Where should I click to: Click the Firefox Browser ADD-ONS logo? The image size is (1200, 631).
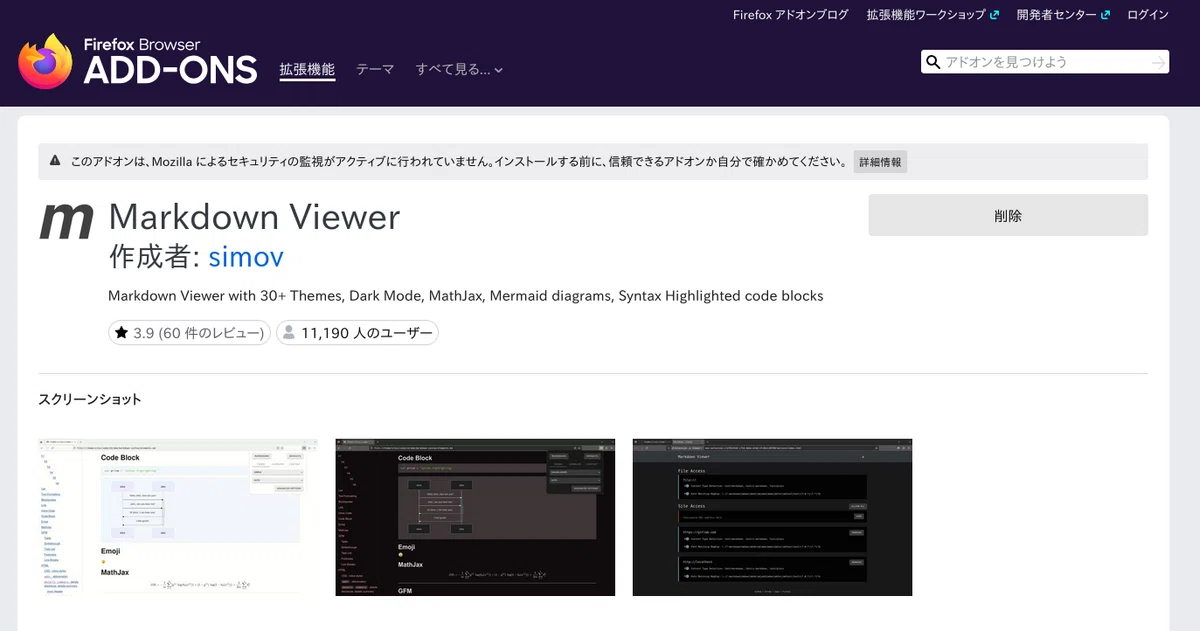(138, 61)
